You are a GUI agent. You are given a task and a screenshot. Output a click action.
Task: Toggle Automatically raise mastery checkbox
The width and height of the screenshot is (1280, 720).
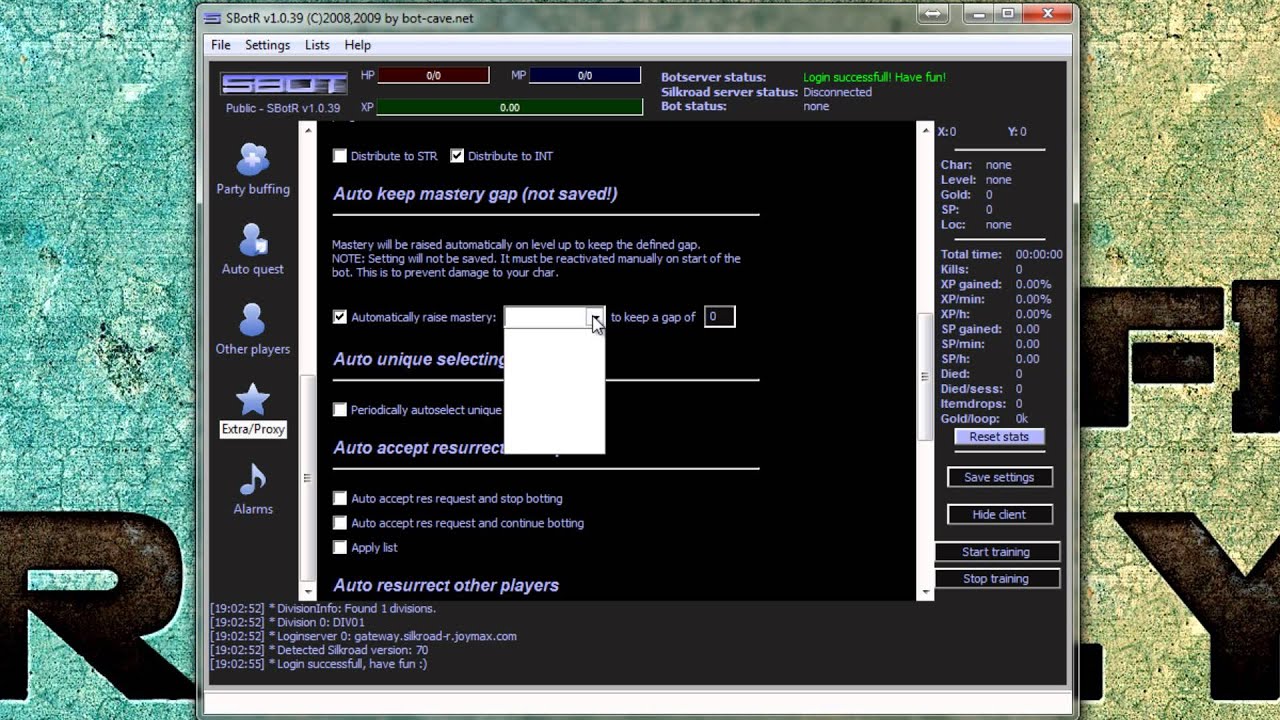click(x=340, y=317)
